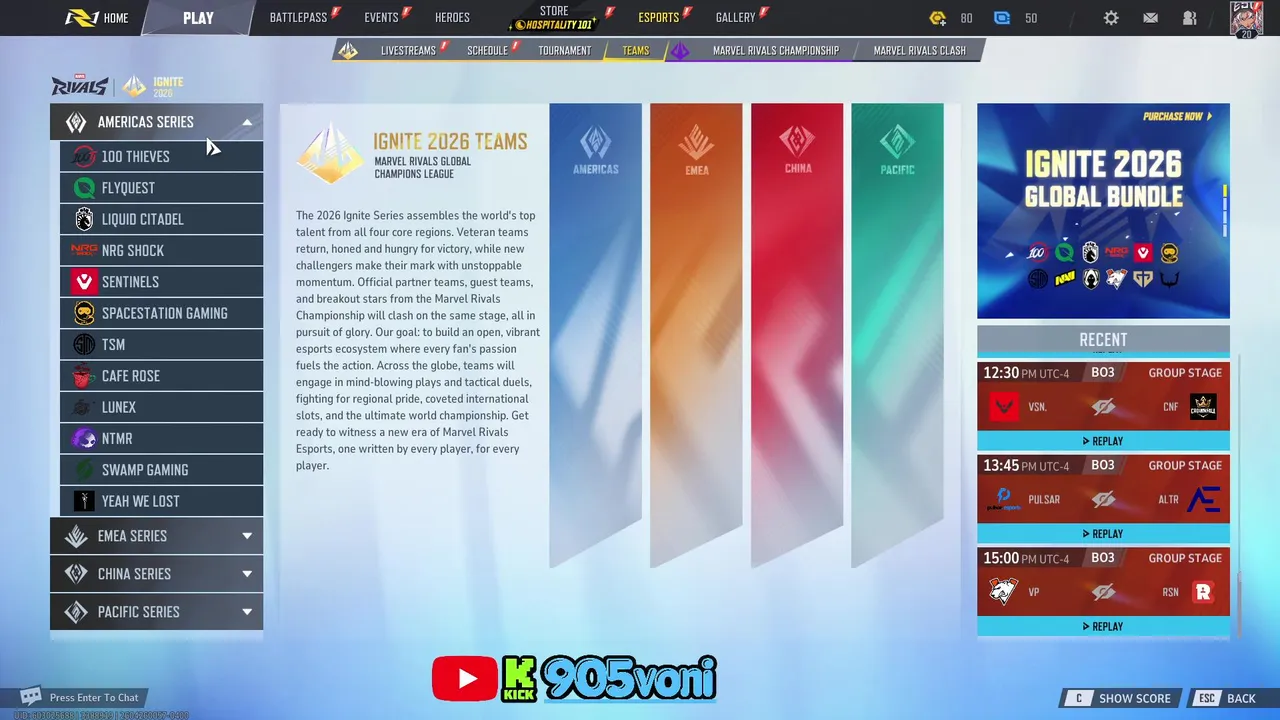This screenshot has height=720, width=1280.
Task: Click the Press Enter To Chat field
Action: (x=94, y=697)
